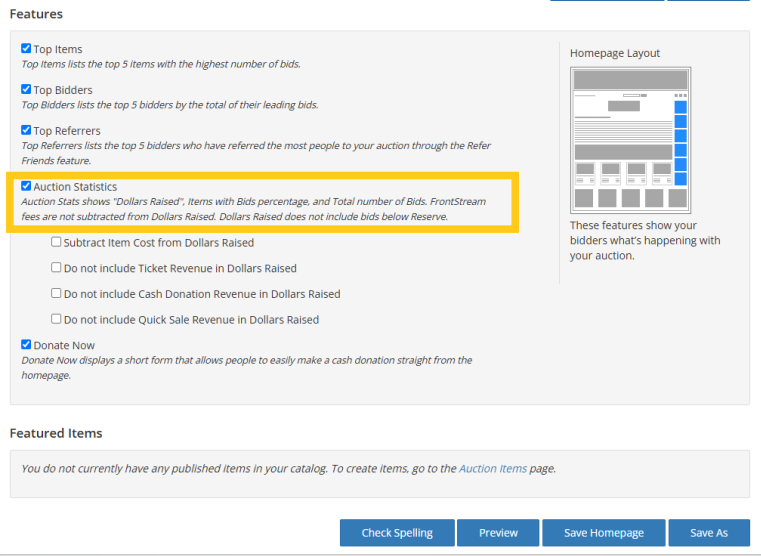This screenshot has width=761, height=556.
Task: Click 'Top Bidders lists the top 5 bidders' description
Action: coord(170,105)
